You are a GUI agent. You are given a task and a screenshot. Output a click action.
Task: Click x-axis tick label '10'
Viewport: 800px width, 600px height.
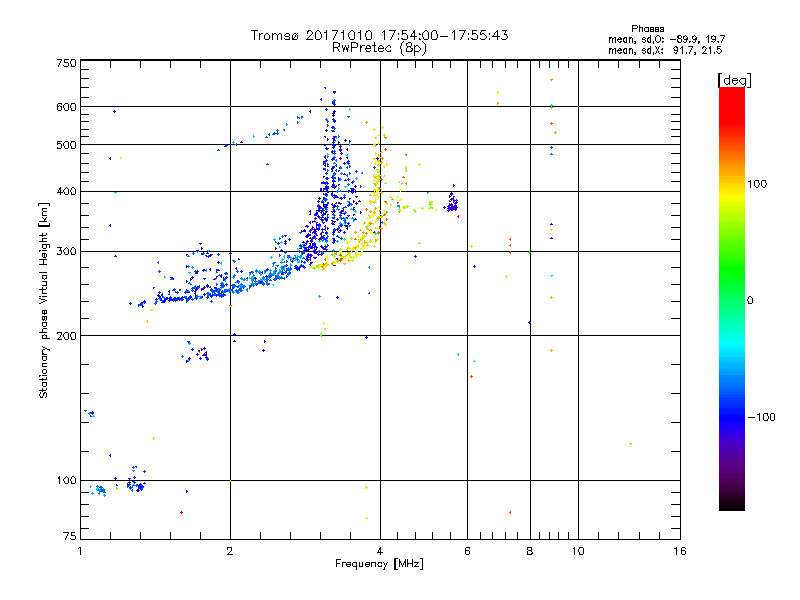point(578,551)
